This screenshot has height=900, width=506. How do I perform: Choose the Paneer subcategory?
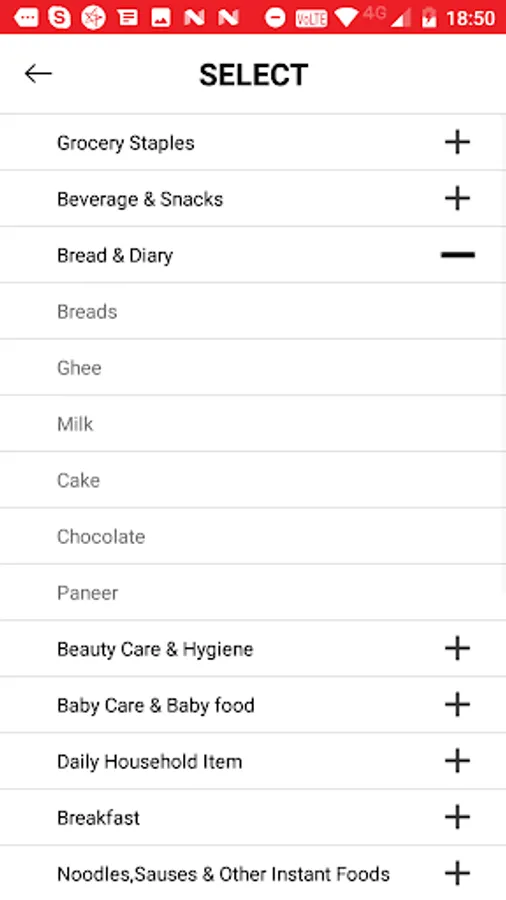(253, 592)
